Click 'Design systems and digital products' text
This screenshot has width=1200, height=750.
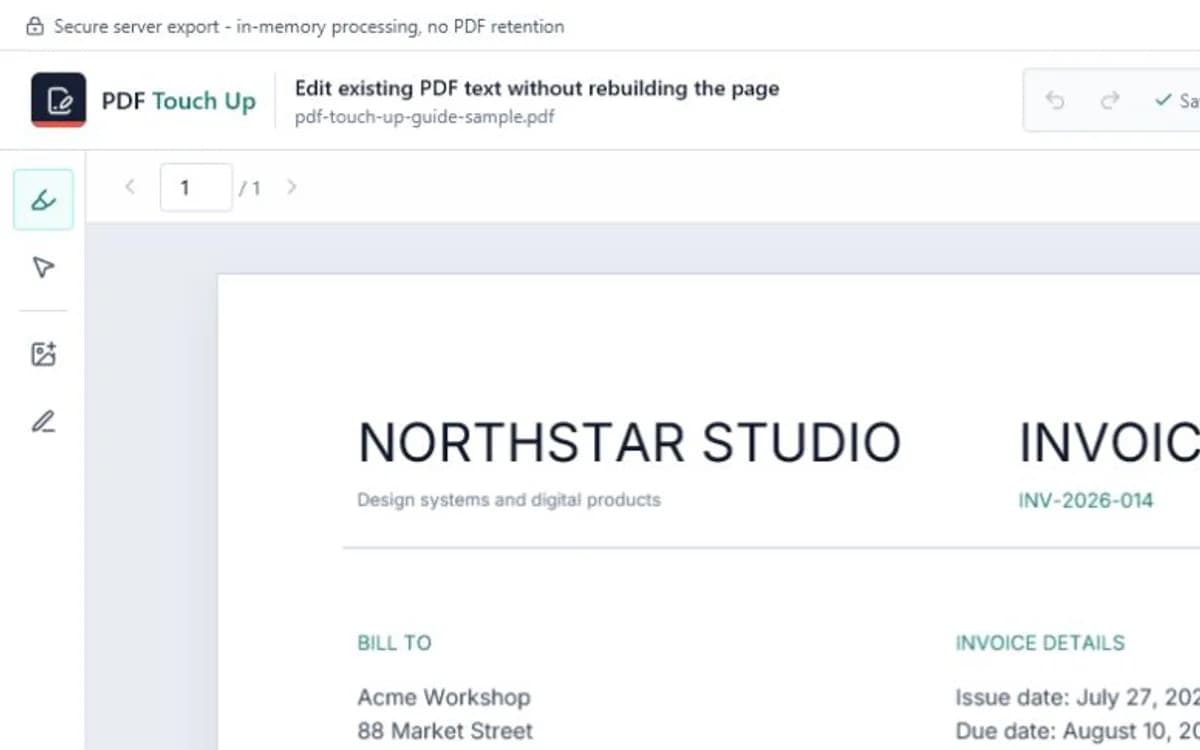[x=509, y=499]
